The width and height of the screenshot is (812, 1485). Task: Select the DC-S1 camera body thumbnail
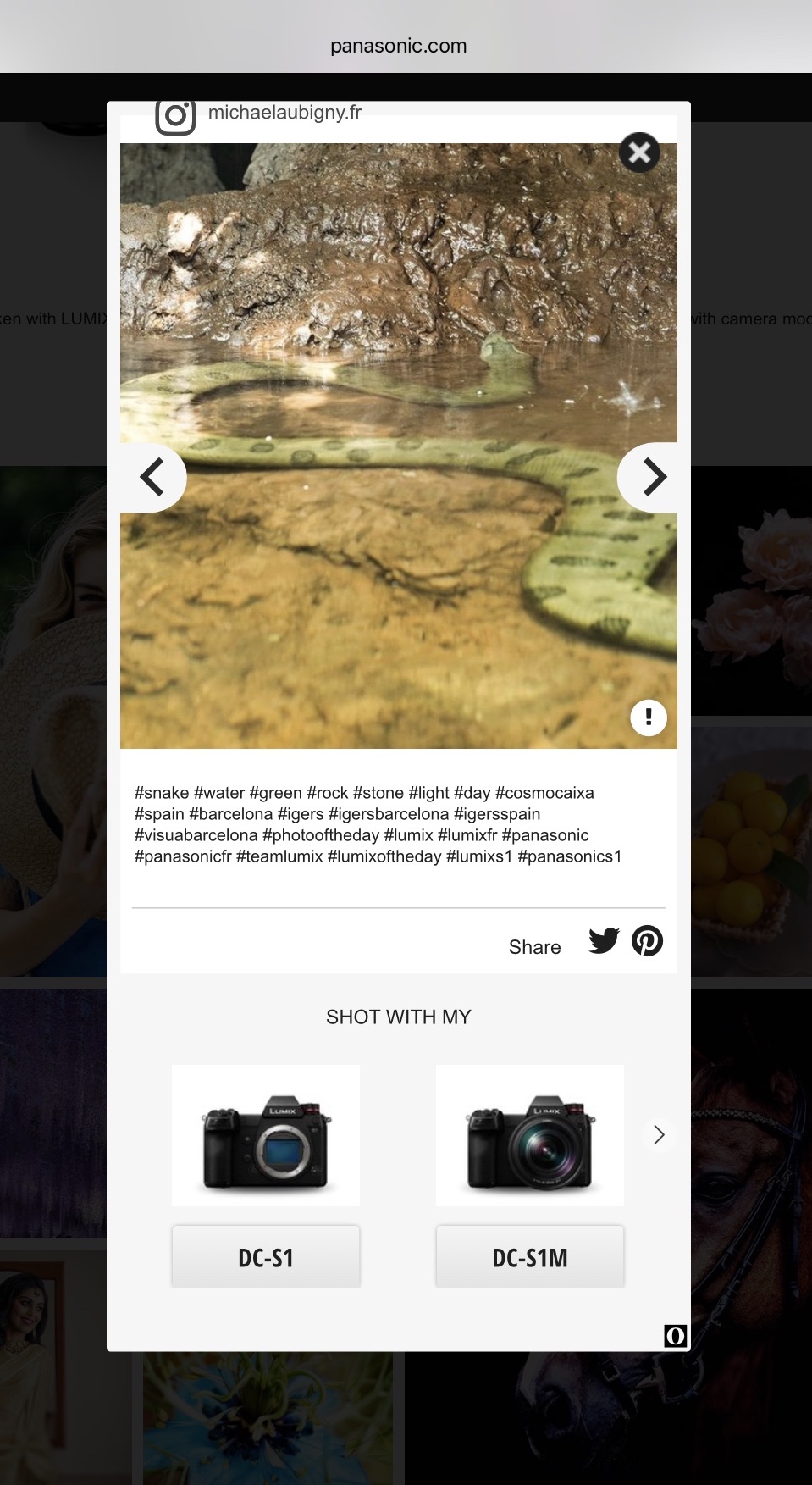tap(266, 1135)
